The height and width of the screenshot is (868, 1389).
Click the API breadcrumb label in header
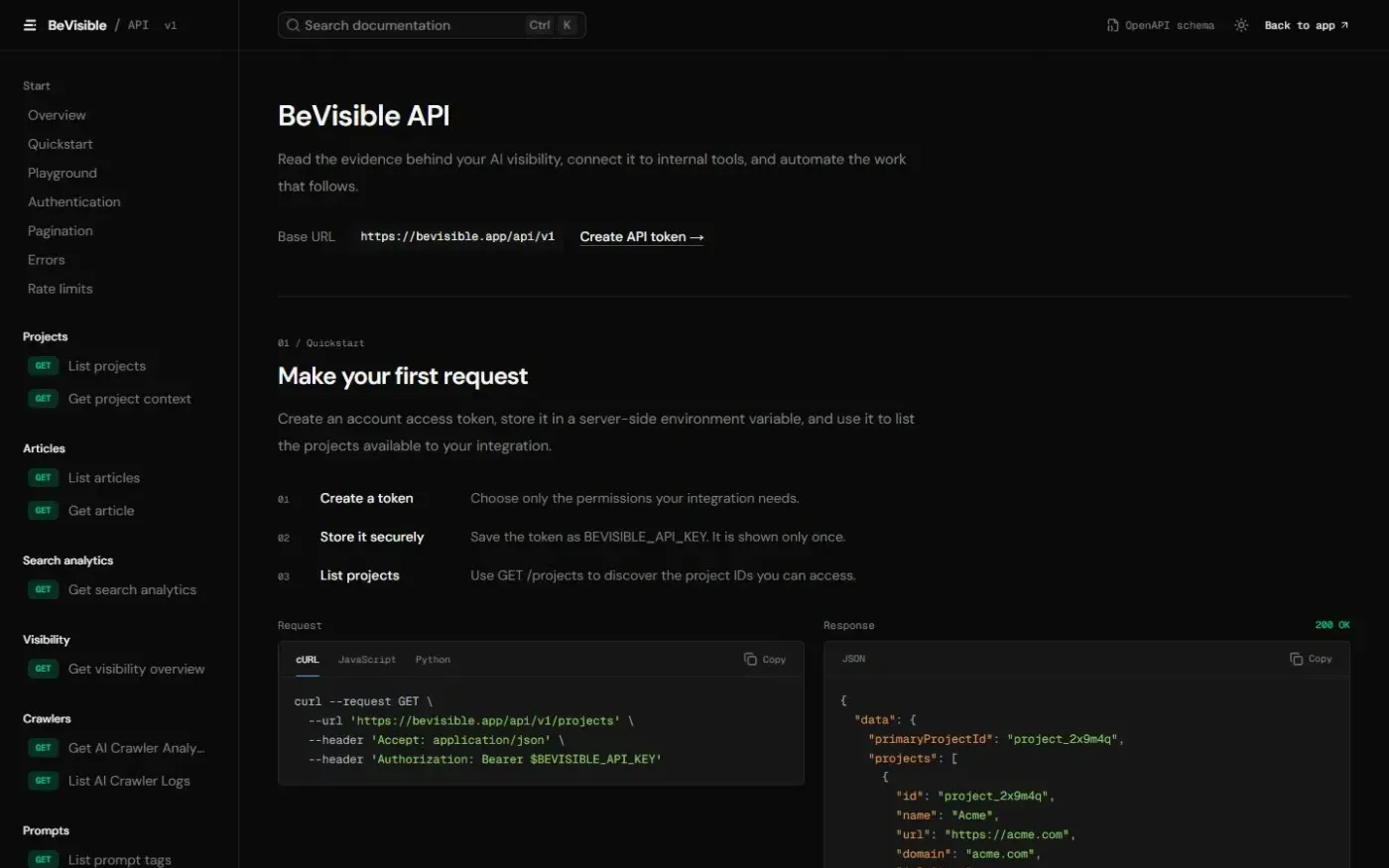pos(139,25)
